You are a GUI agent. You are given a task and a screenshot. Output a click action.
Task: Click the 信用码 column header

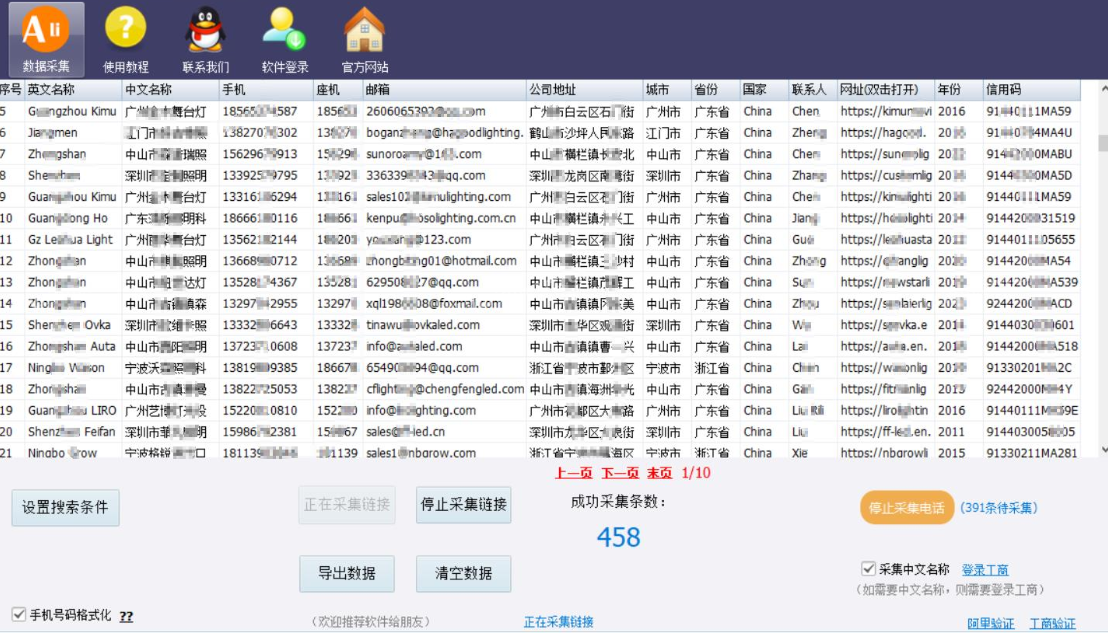click(x=1031, y=90)
